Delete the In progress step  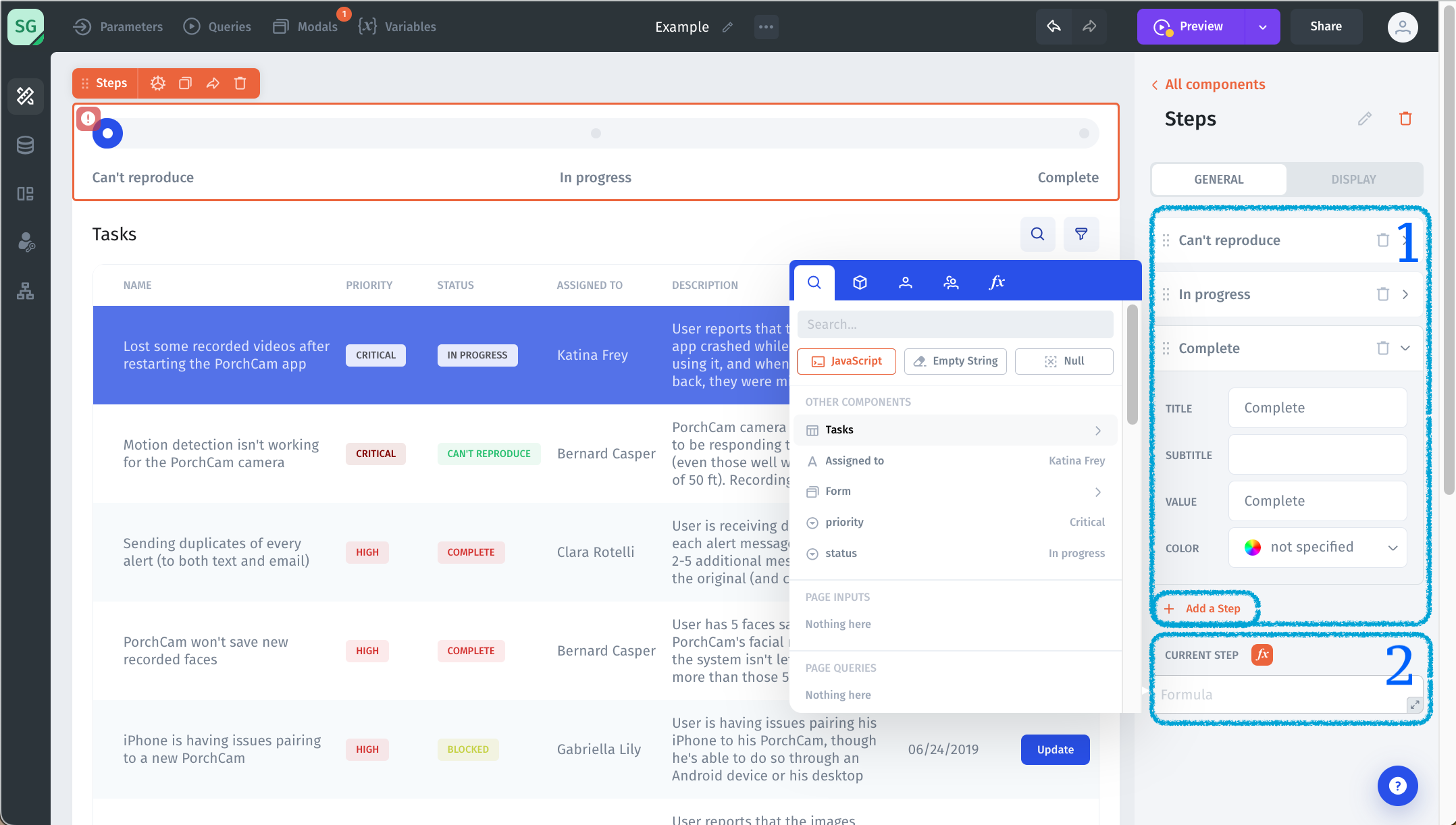point(1382,294)
